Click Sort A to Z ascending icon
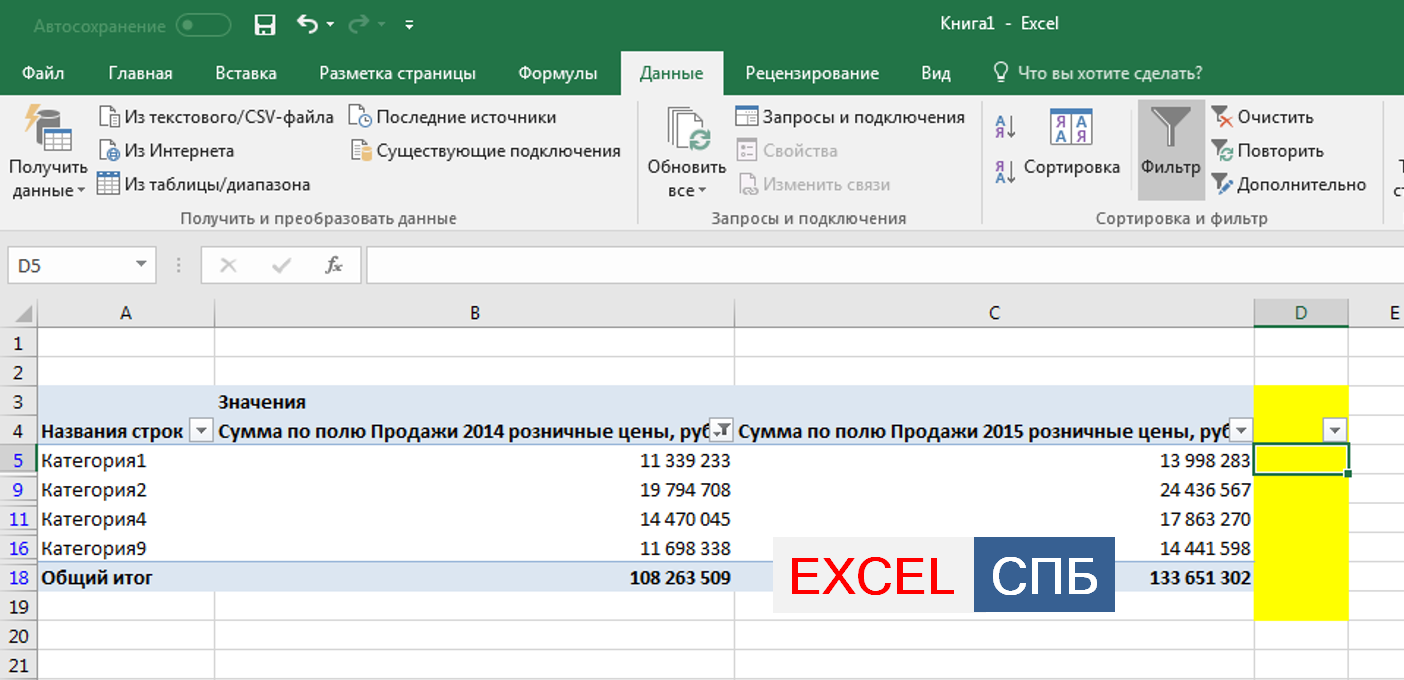1404x680 pixels. pyautogui.click(x=1005, y=127)
